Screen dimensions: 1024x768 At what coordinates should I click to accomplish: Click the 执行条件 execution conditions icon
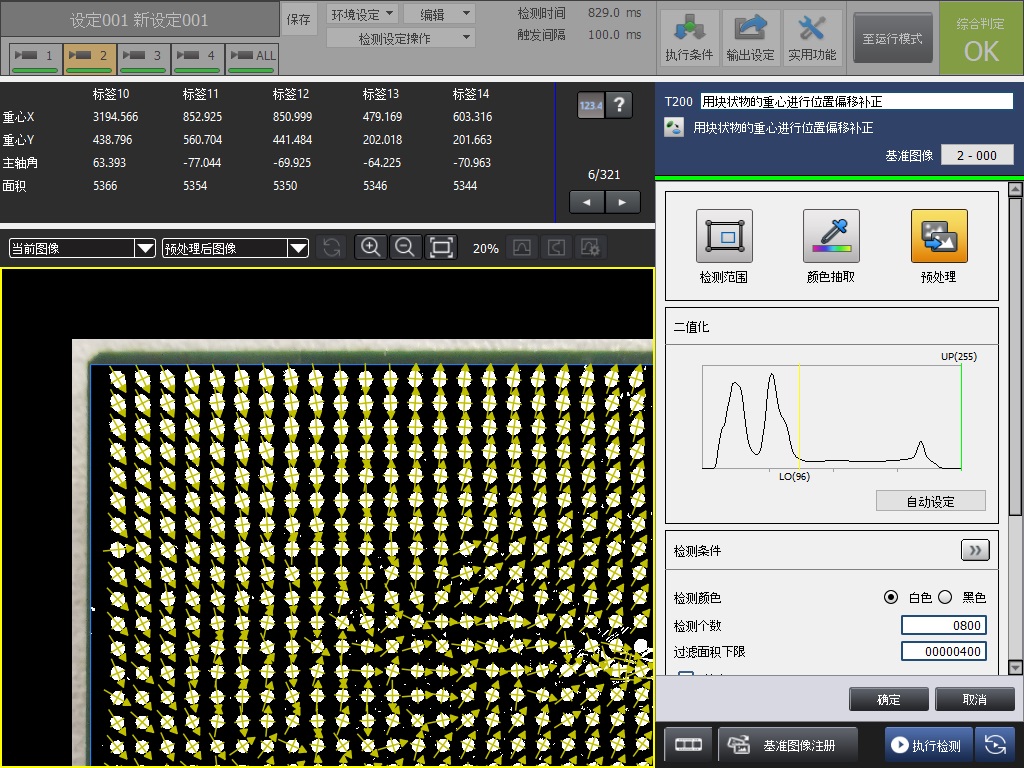(689, 38)
